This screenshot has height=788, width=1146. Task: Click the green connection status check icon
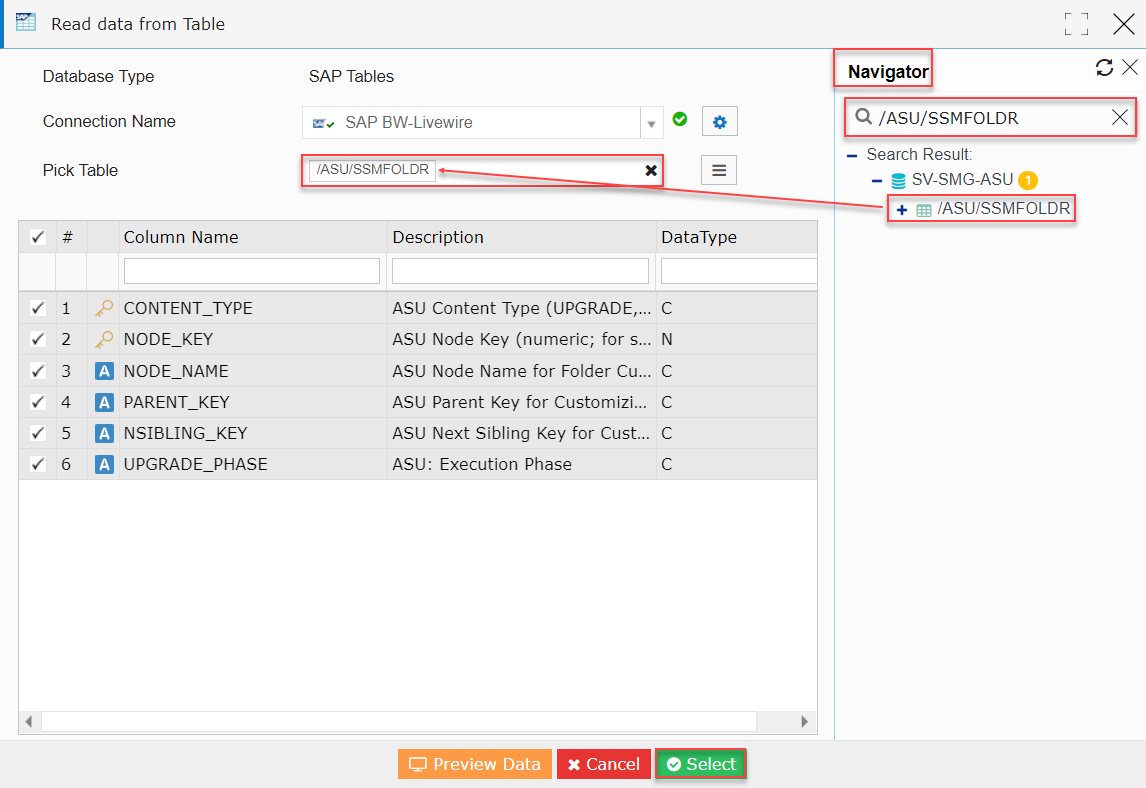680,118
